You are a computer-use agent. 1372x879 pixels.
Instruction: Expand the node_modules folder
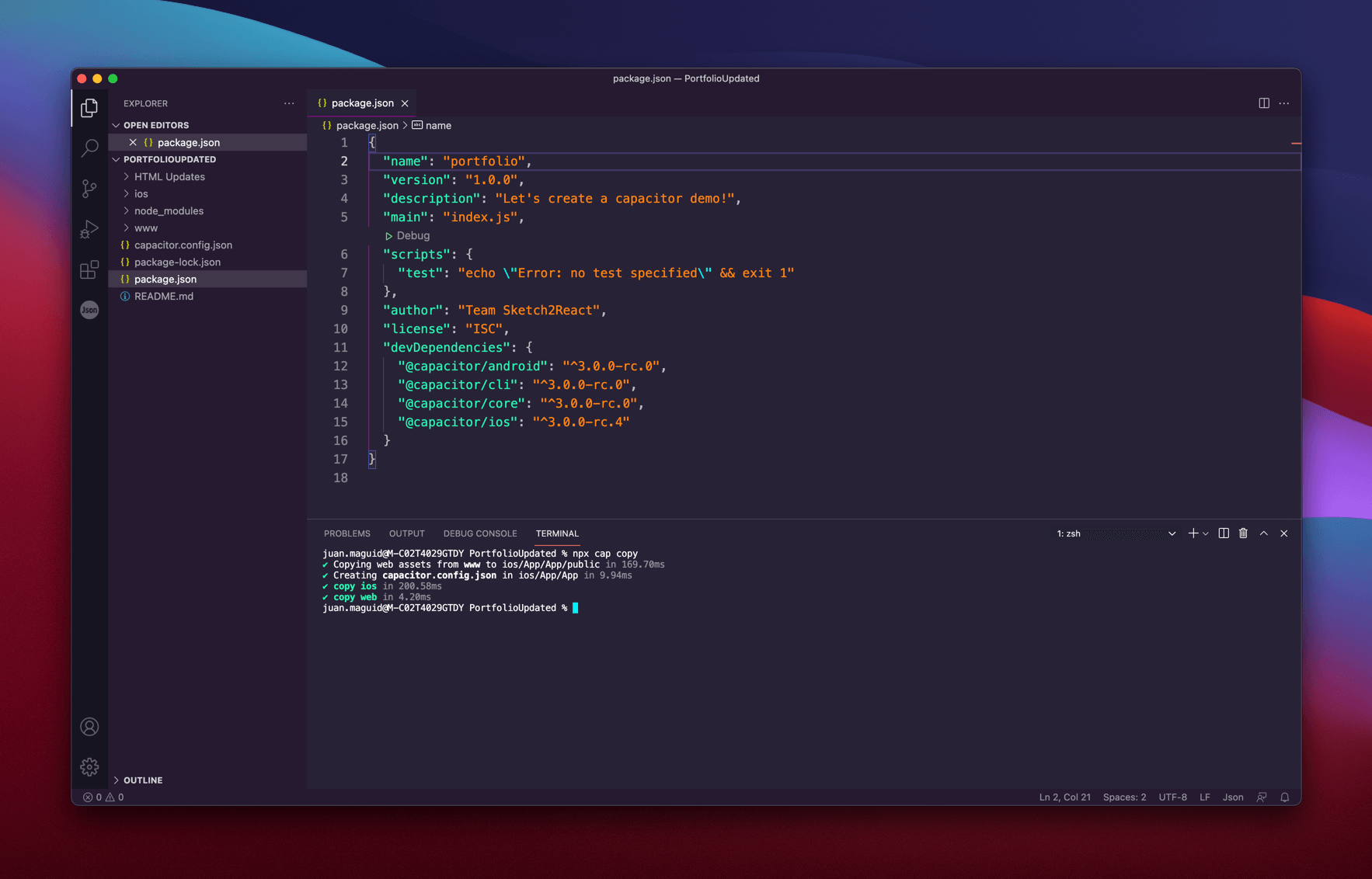(x=169, y=210)
